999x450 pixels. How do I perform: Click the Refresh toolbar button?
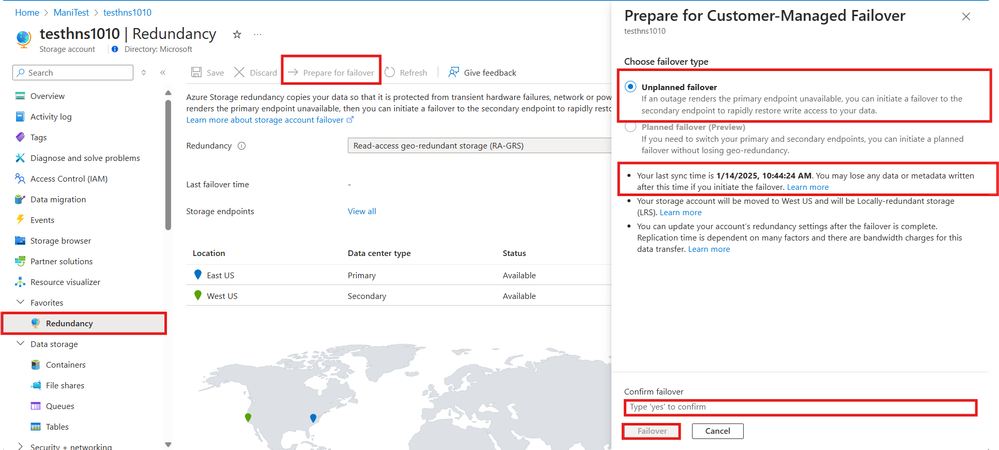coord(406,73)
